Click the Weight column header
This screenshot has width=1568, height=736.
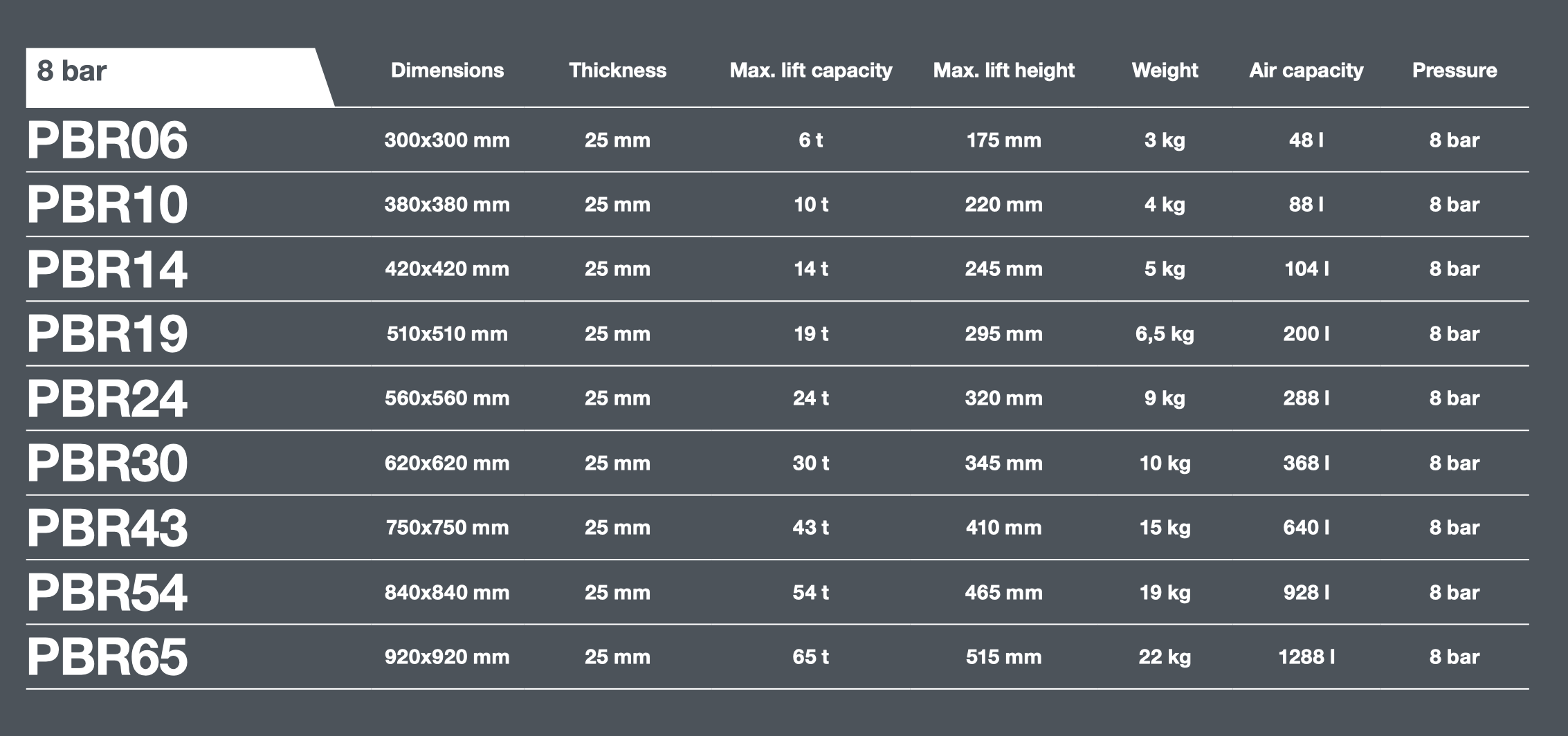[1165, 71]
